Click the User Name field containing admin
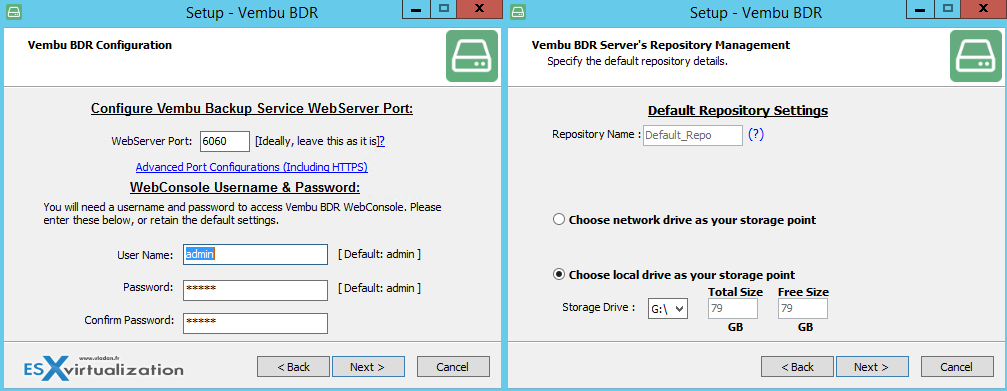 tap(255, 254)
